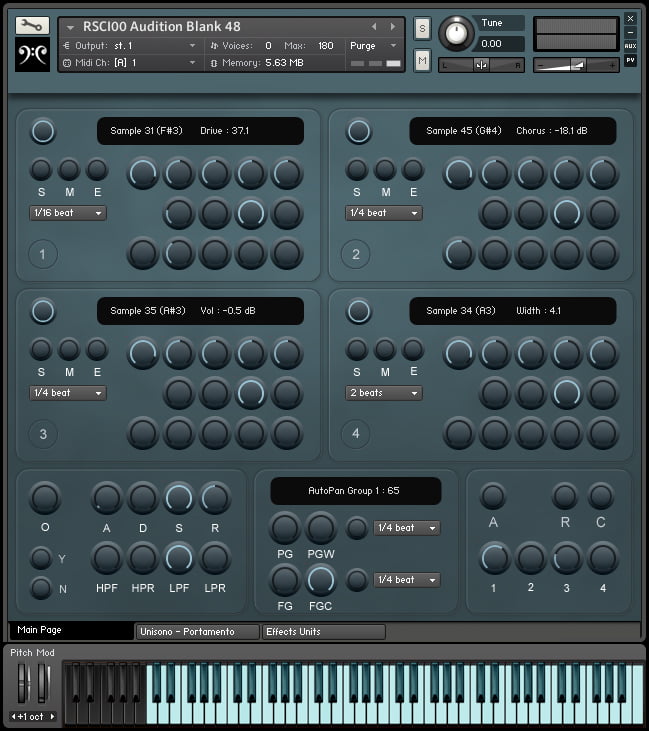Screen dimensions: 649x731
Task: Click the bass clef instrument logo
Action: click(32, 55)
